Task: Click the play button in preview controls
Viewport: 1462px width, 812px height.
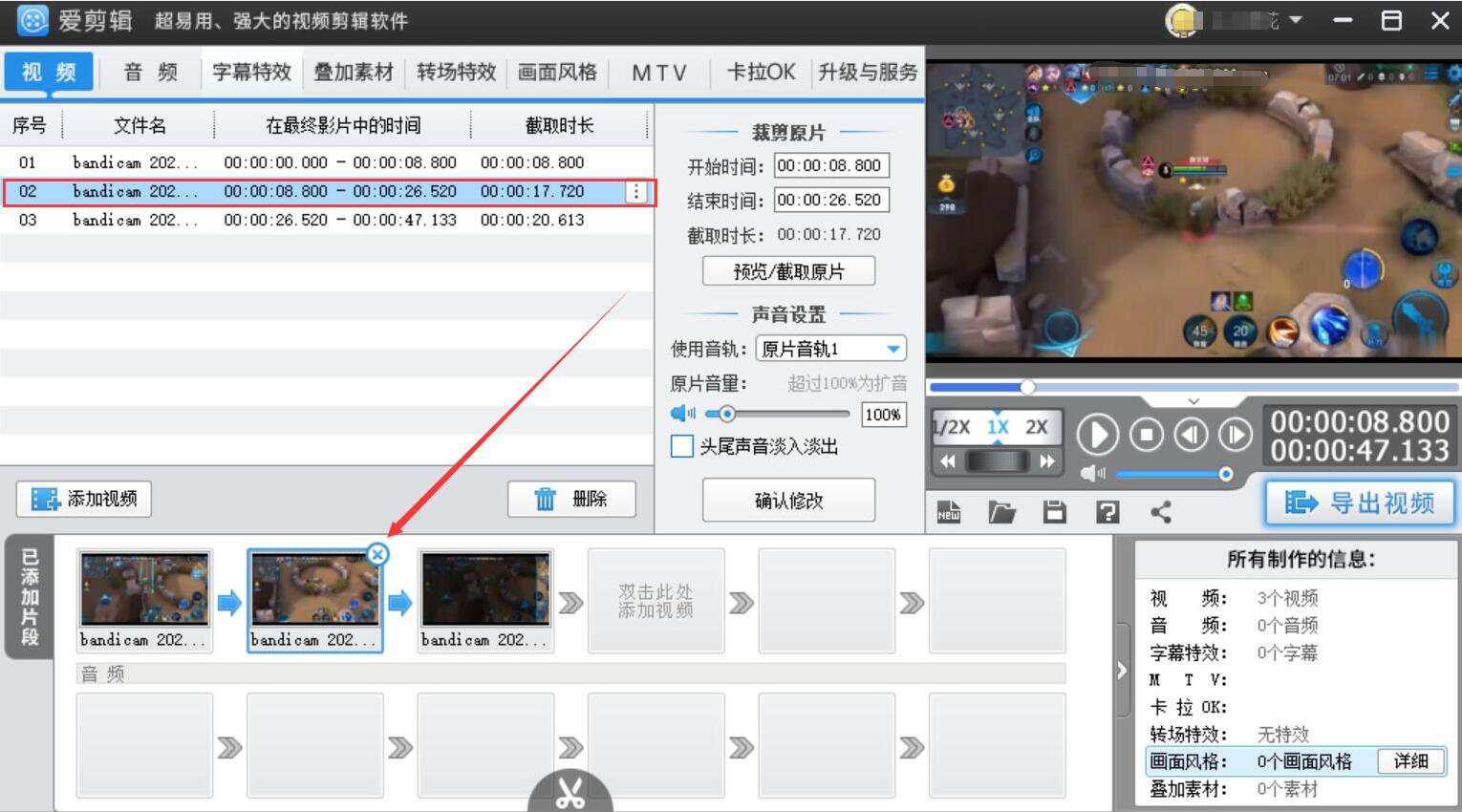Action: (1098, 435)
